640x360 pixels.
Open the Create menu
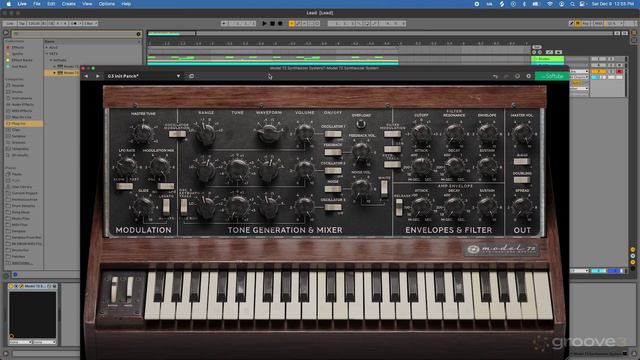[68, 4]
